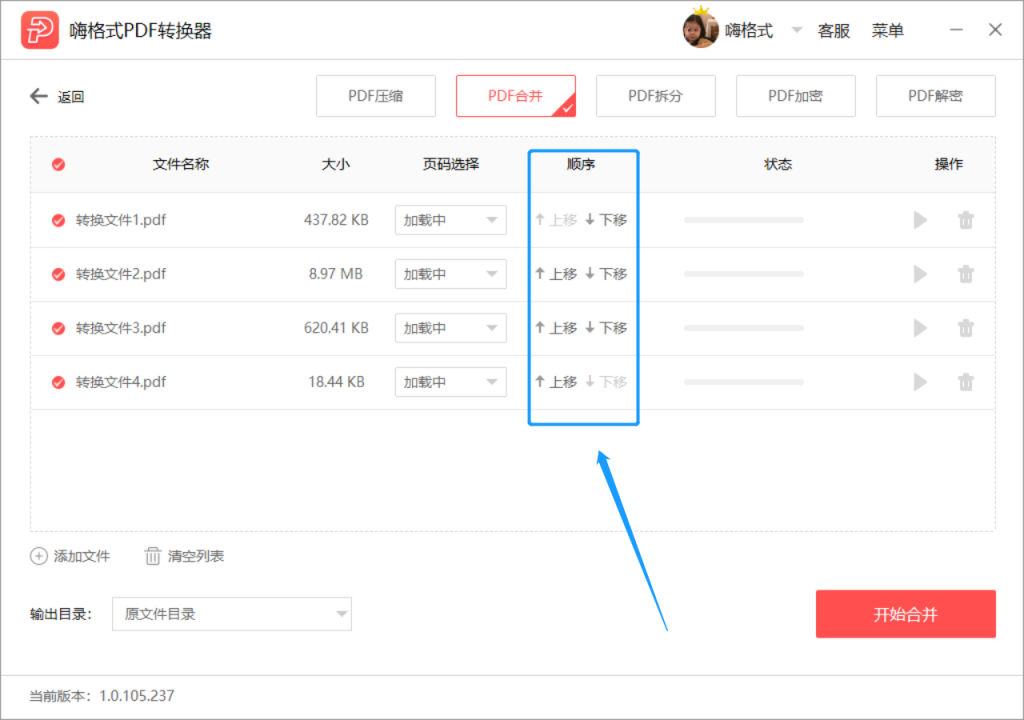This screenshot has width=1024, height=720.
Task: Open 客服 customer service
Action: pos(834,31)
